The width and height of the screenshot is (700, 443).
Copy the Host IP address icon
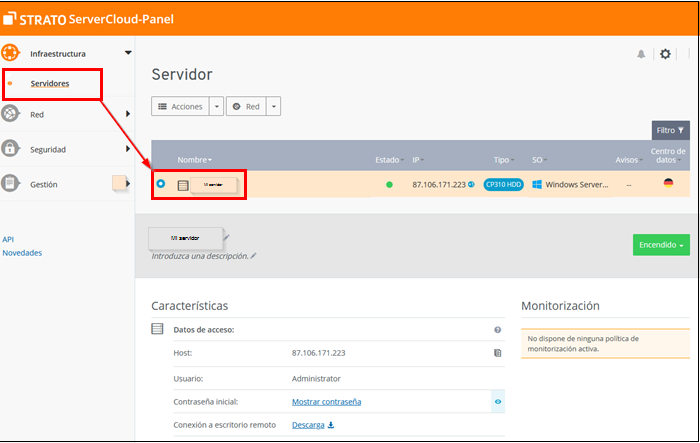497,353
